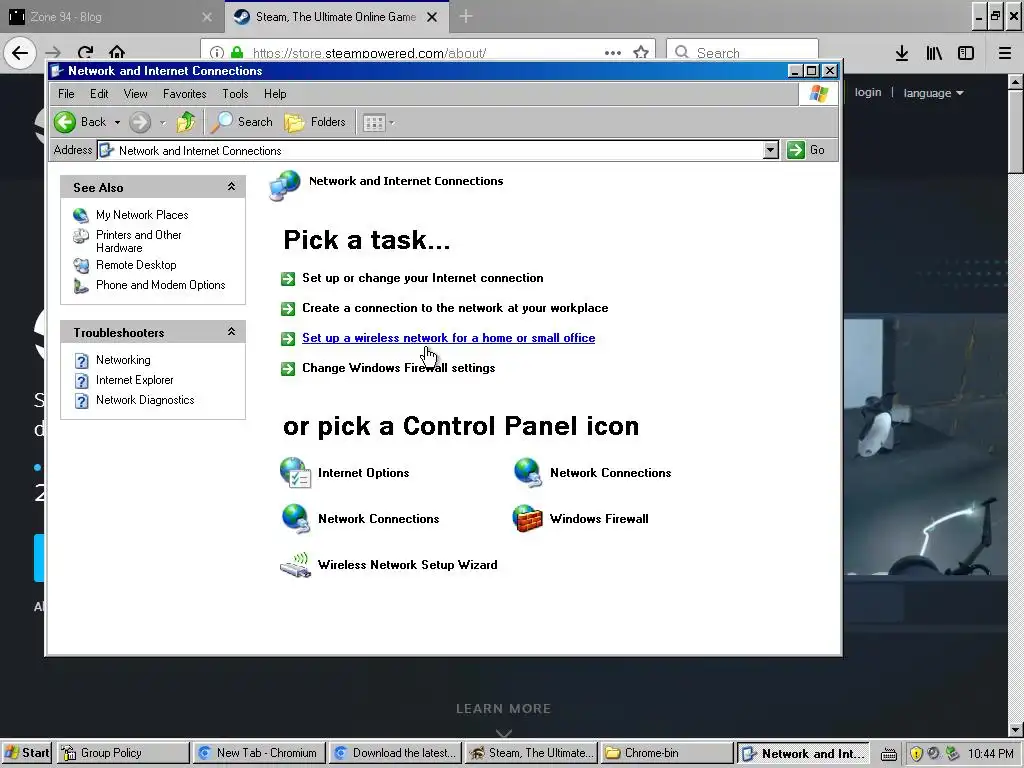Screen dimensions: 1024x768
Task: Click arrow beside Create workplace connection task
Action: pyautogui.click(x=288, y=309)
